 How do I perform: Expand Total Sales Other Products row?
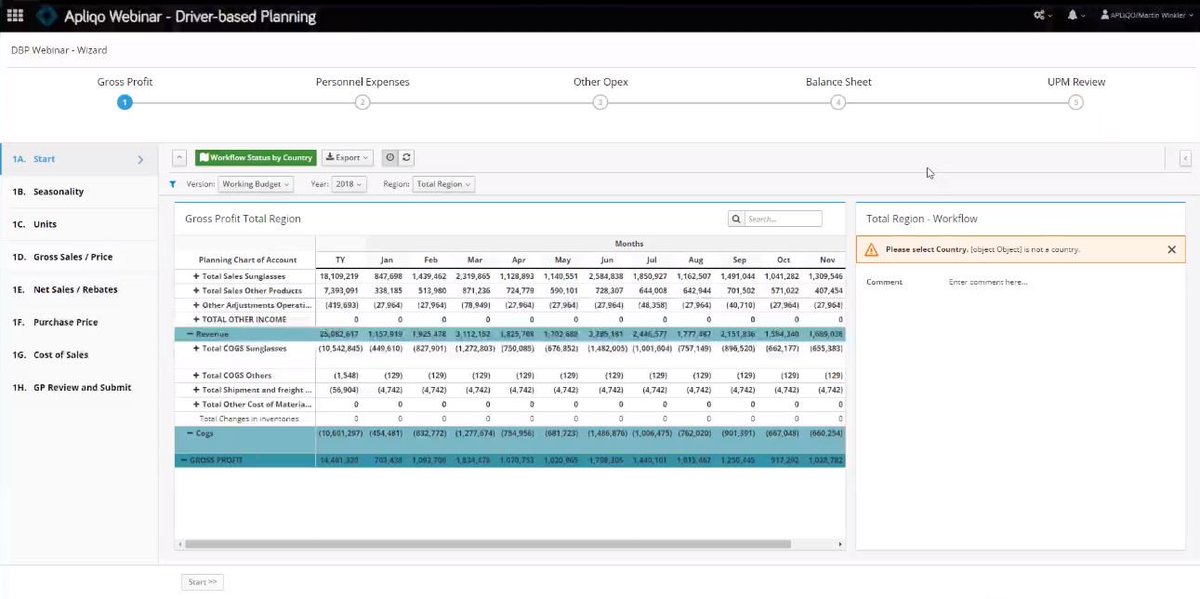196,291
